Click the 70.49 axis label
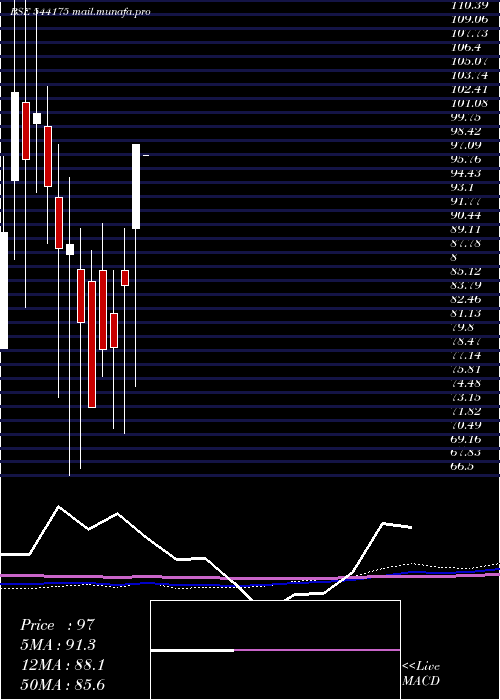500x700 pixels. pos(466,425)
